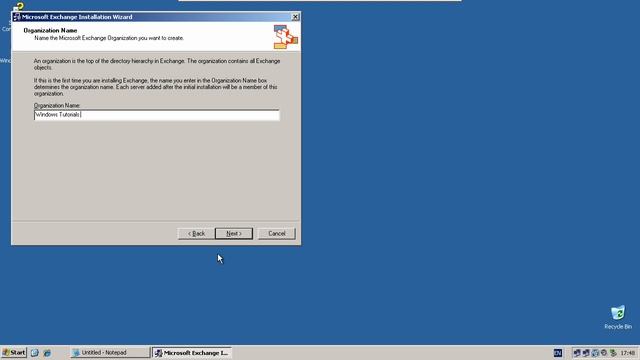Click the Show Desktop quick launch icon

[35, 353]
